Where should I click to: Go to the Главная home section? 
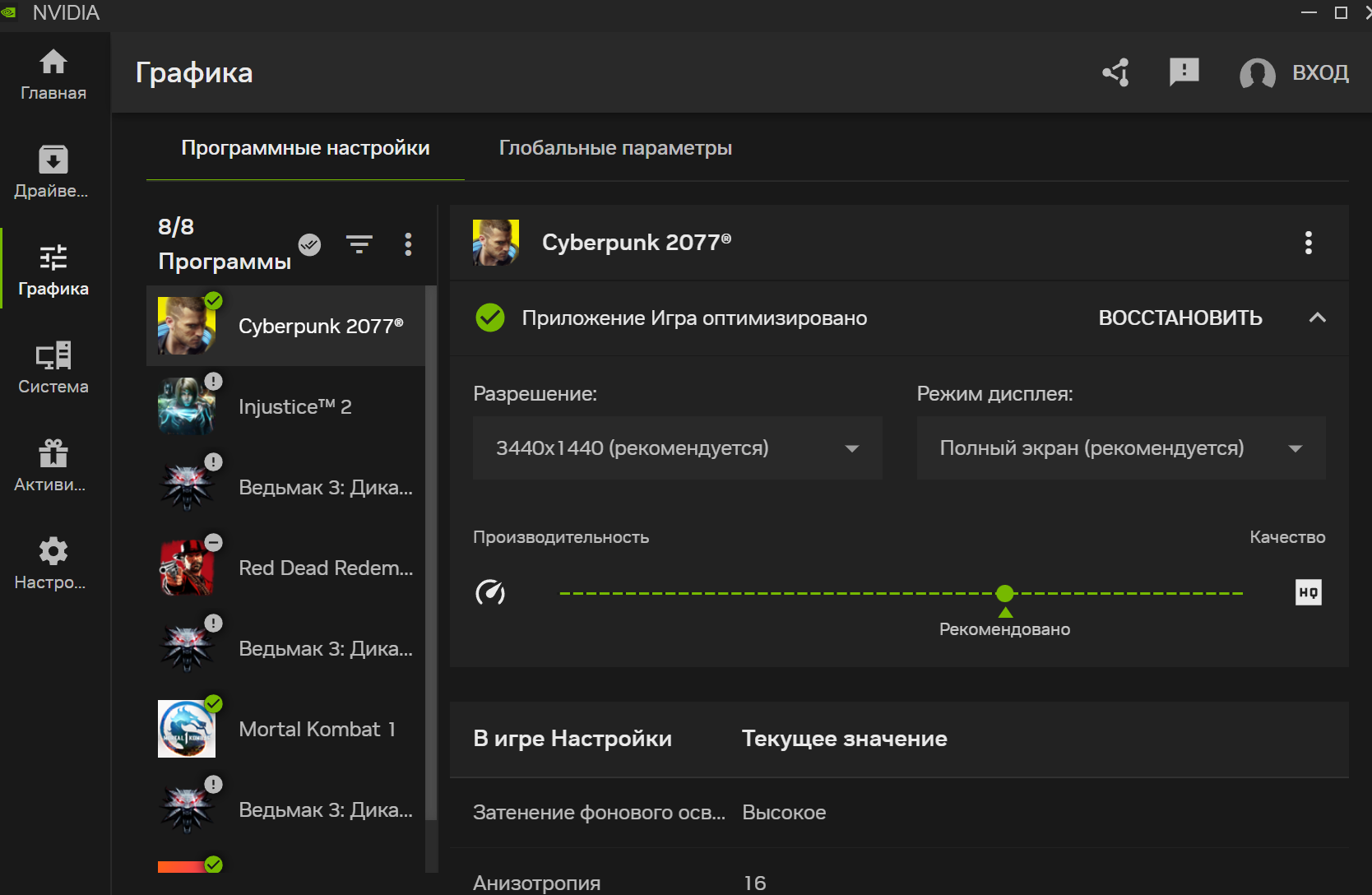(x=53, y=75)
